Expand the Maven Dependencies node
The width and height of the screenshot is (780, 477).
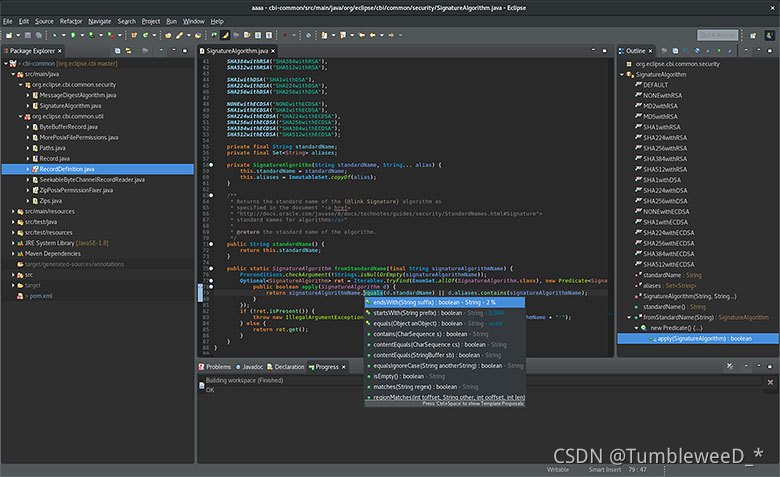click(x=13, y=253)
